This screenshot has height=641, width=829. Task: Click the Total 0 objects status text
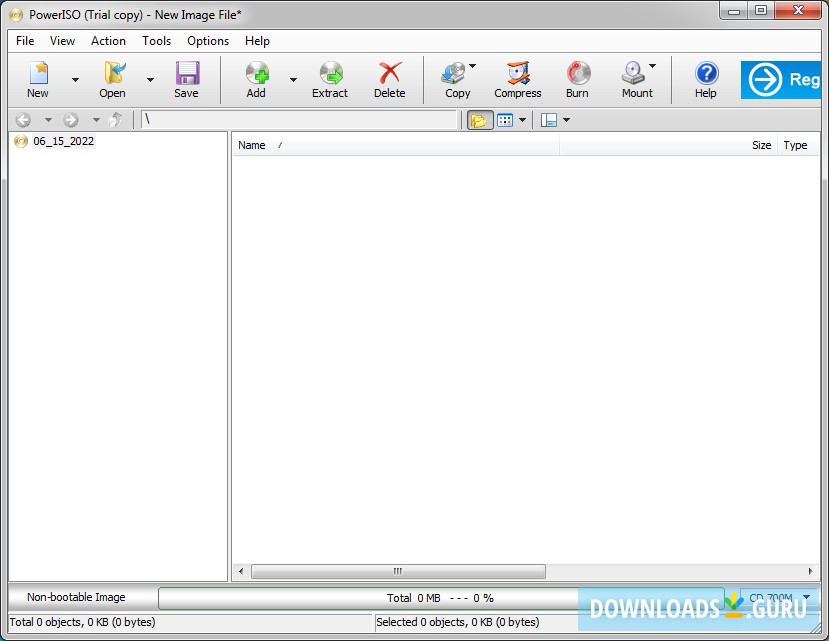[x=82, y=622]
